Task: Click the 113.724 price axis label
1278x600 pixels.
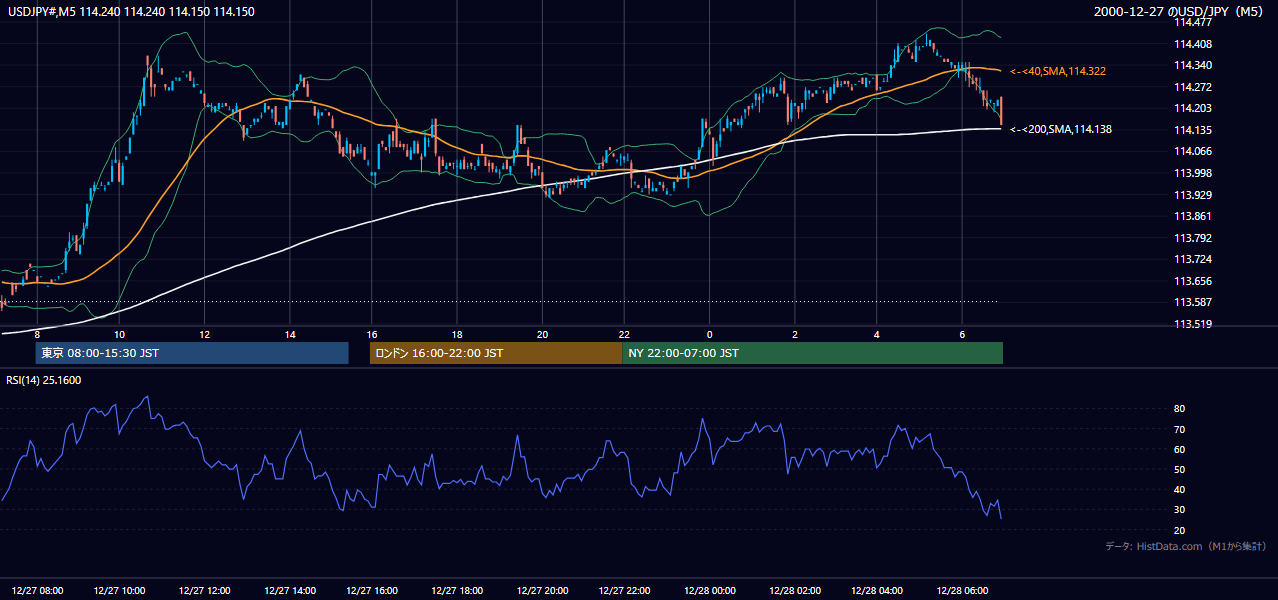Action: 1193,259
